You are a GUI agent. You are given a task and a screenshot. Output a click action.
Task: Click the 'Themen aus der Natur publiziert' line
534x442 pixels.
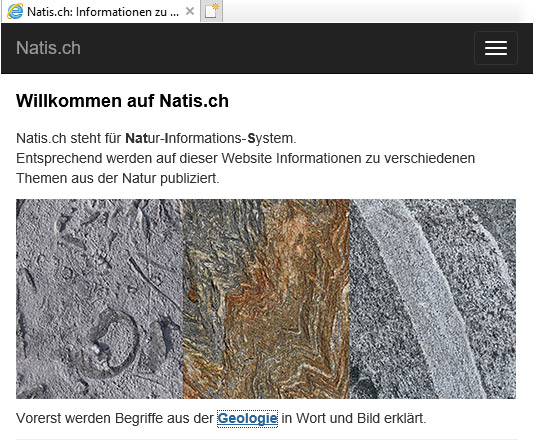pos(118,178)
